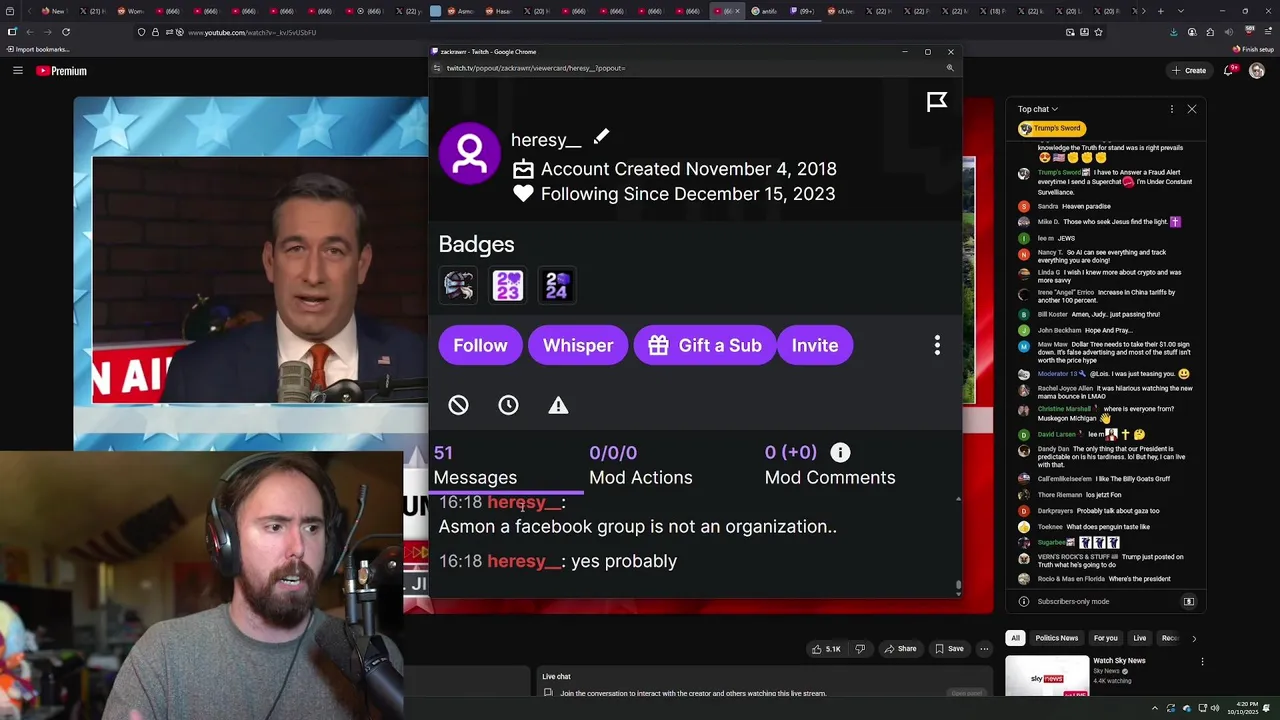Expand the Top chat dropdown

tap(1038, 109)
